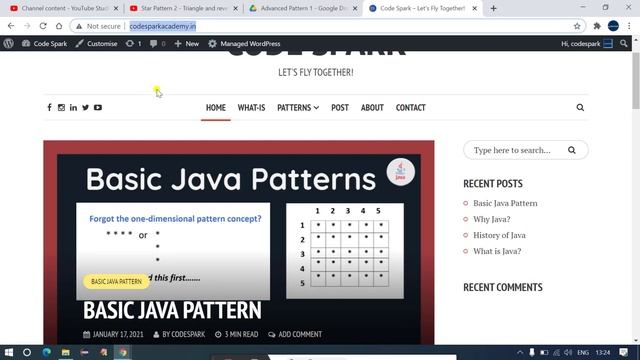
Task: Open Cortana search circle on taskbar
Action: pos(27,352)
